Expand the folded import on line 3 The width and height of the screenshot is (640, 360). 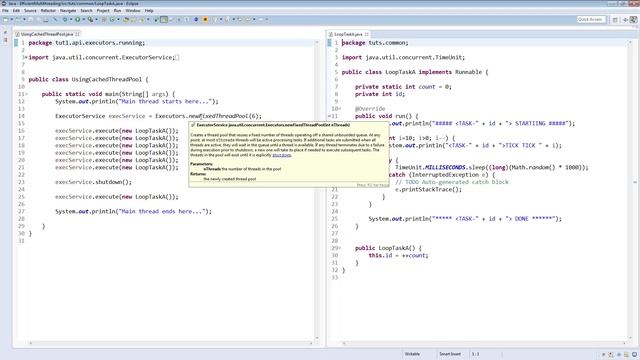26,58
